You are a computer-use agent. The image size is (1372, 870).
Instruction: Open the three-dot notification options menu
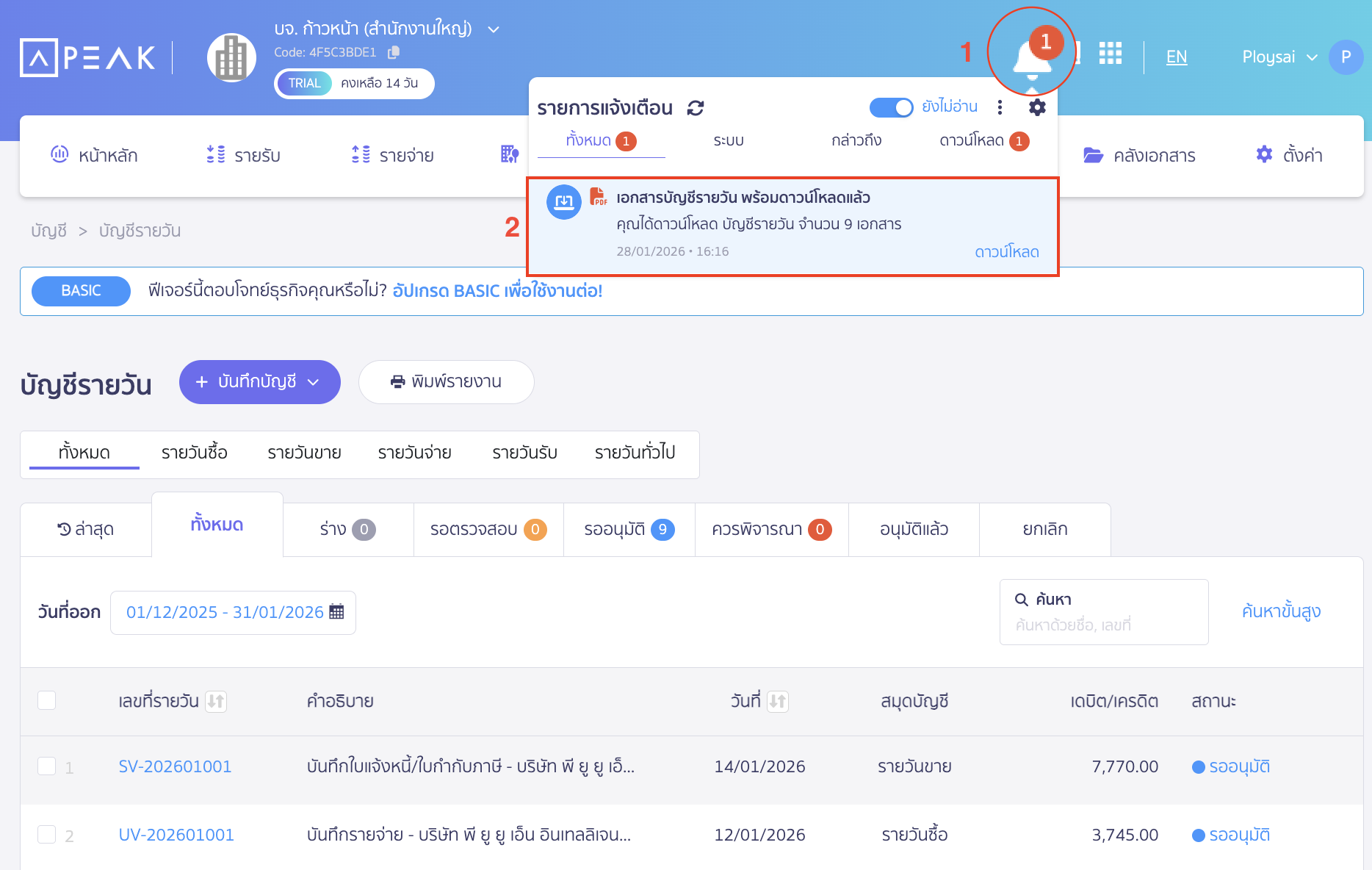[1000, 107]
